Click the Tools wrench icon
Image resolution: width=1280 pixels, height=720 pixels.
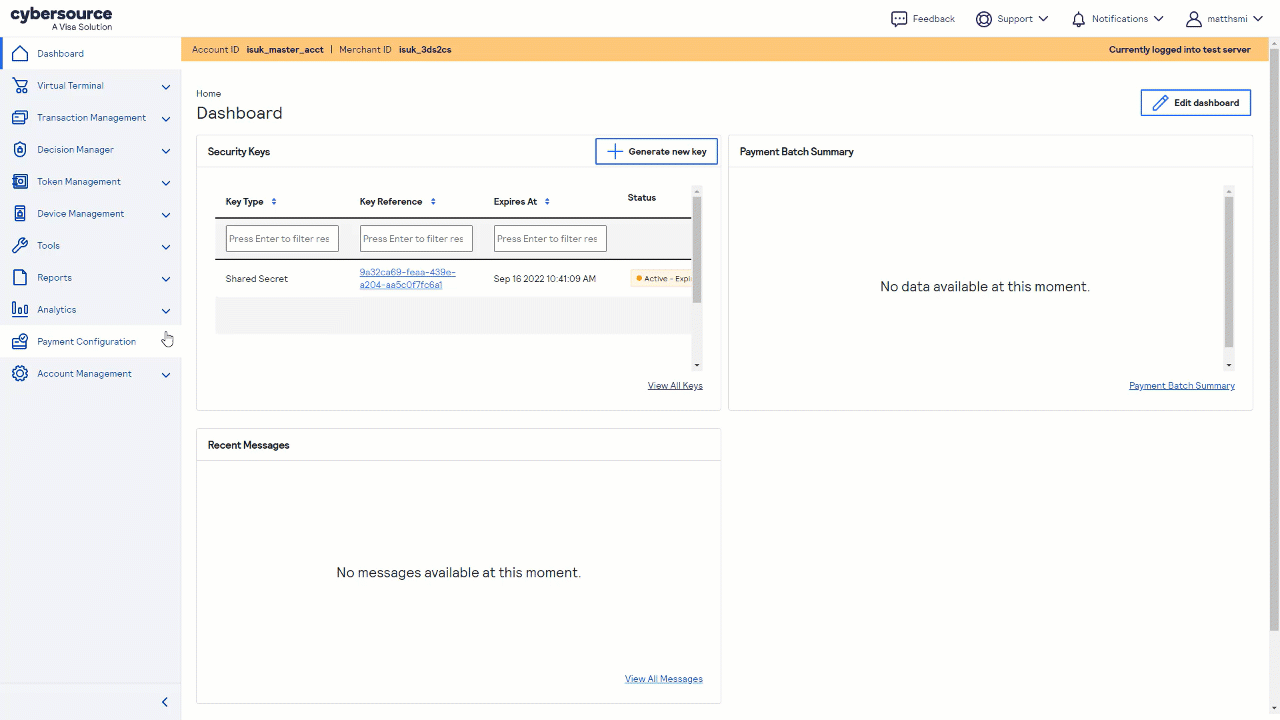click(x=19, y=246)
